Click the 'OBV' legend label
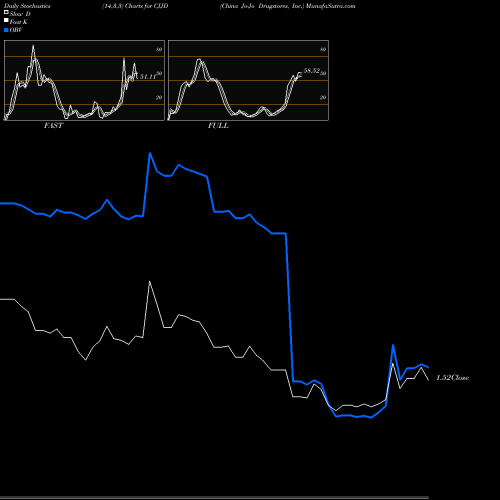 [16, 30]
